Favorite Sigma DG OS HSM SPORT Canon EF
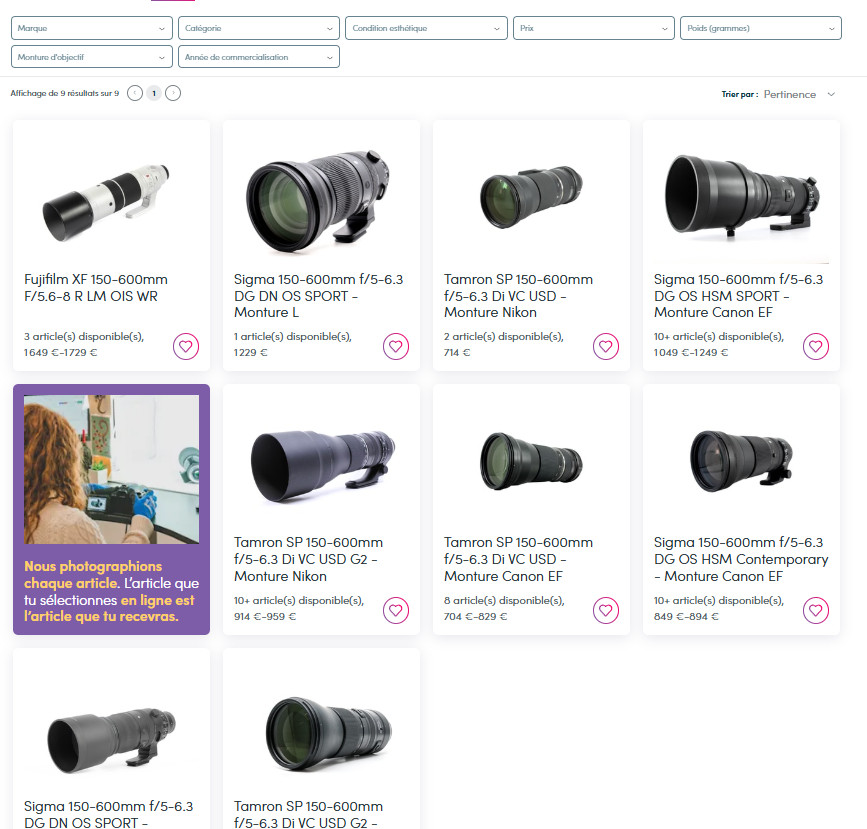This screenshot has height=829, width=867. pyautogui.click(x=816, y=346)
